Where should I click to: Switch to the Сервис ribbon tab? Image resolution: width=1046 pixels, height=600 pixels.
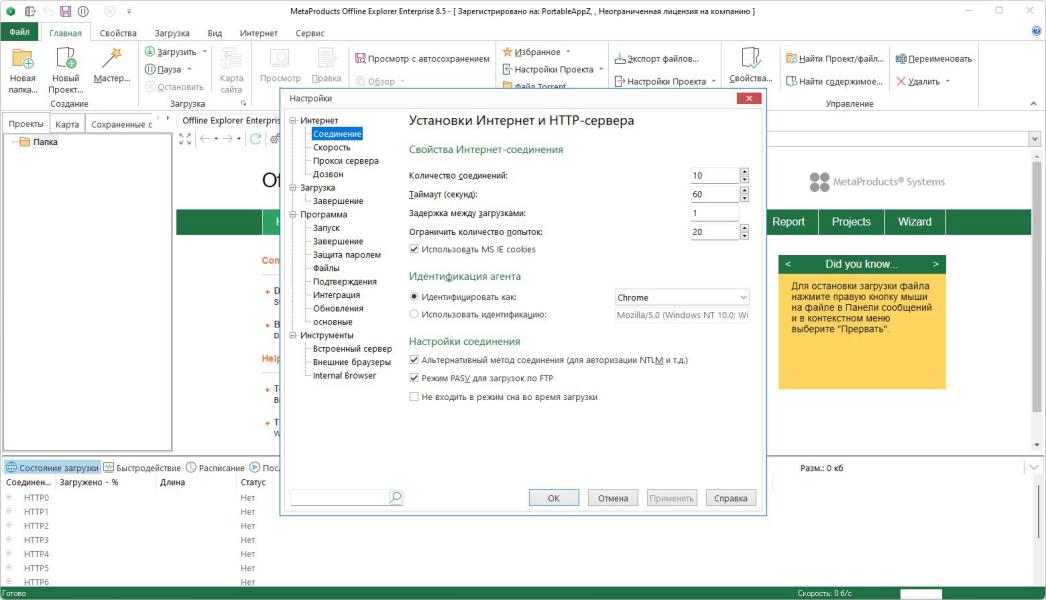[x=310, y=33]
